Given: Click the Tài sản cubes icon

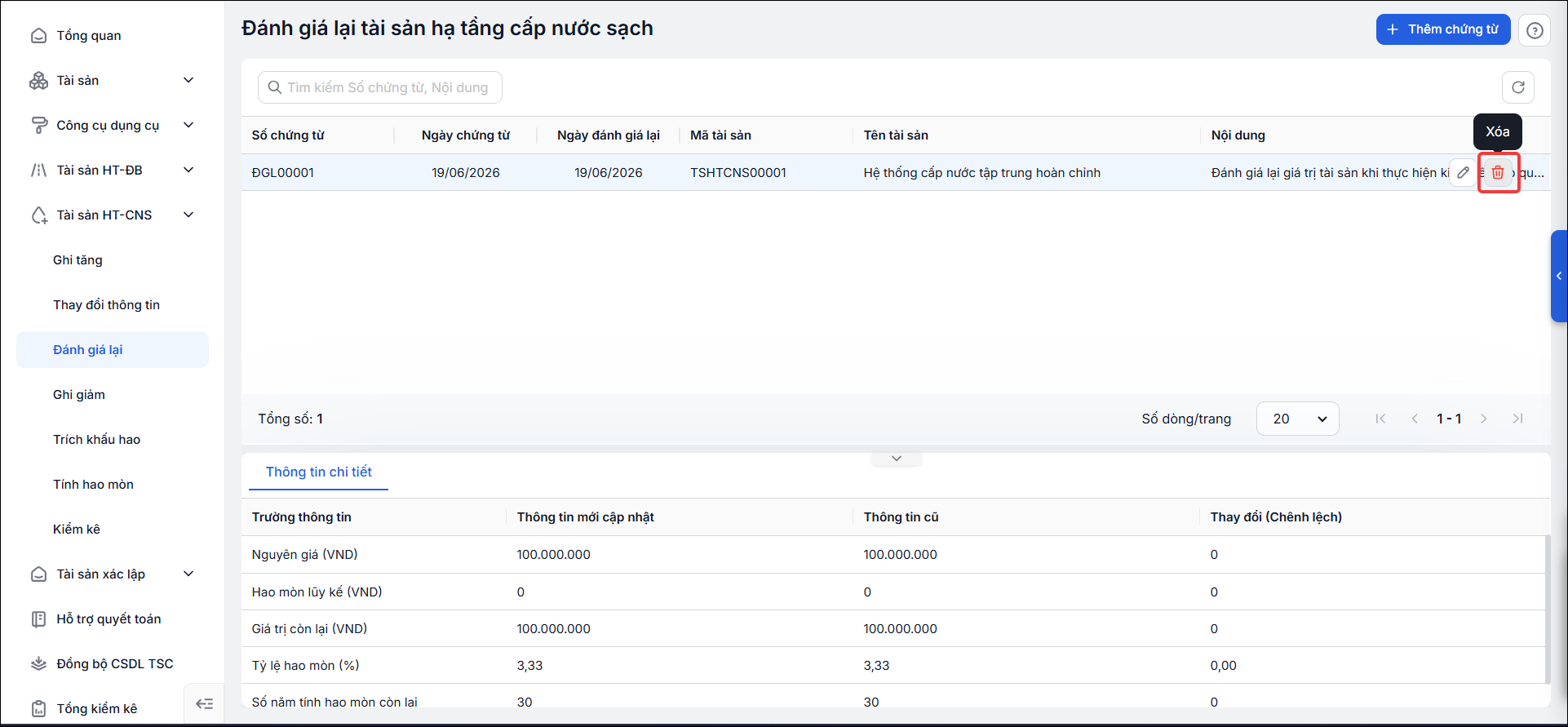Looking at the screenshot, I should [x=38, y=81].
